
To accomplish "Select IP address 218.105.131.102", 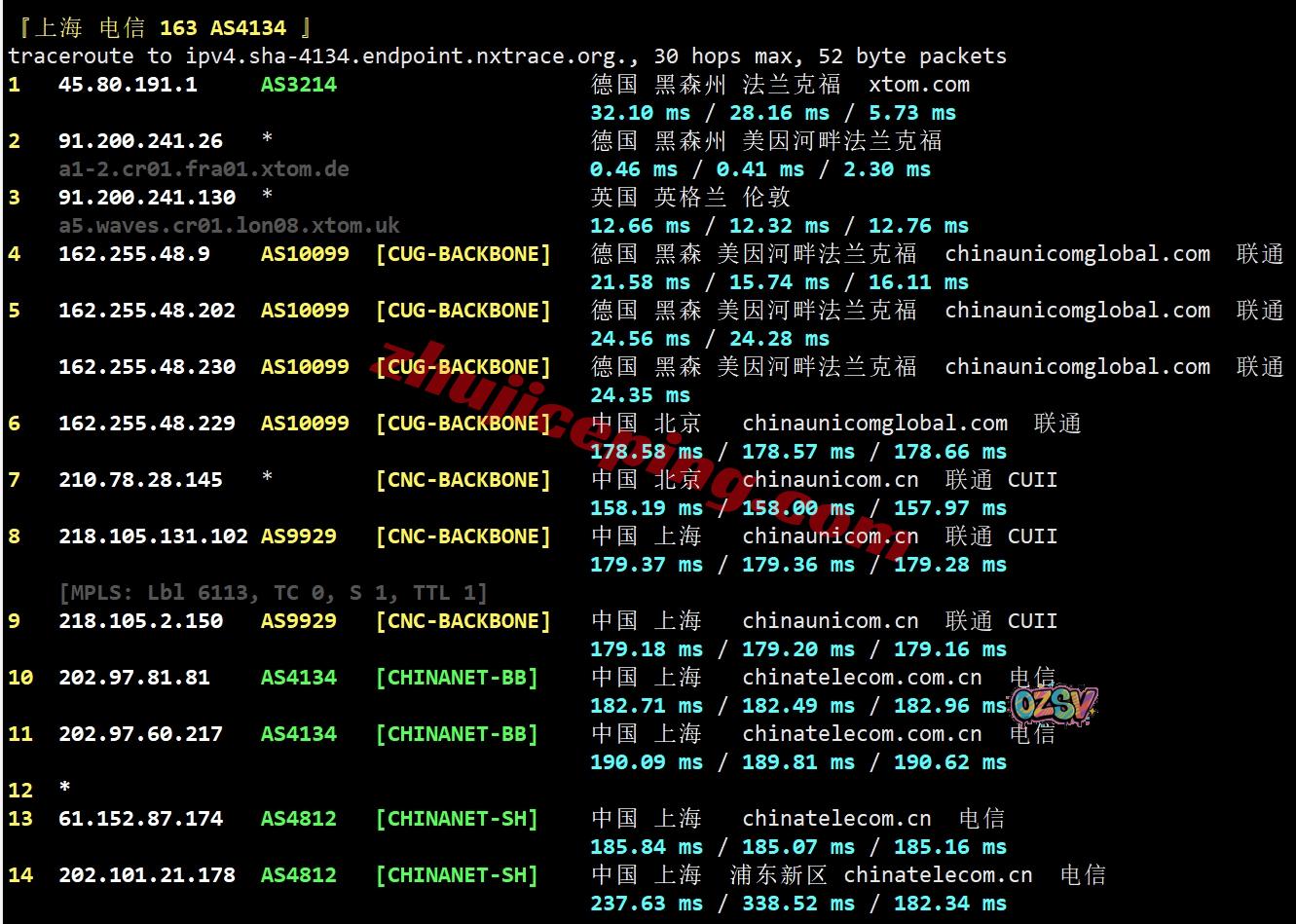I will [153, 536].
